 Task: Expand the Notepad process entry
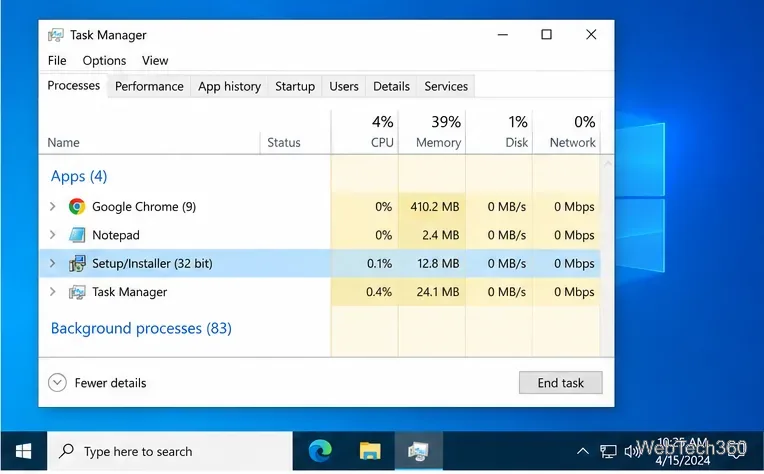[53, 235]
